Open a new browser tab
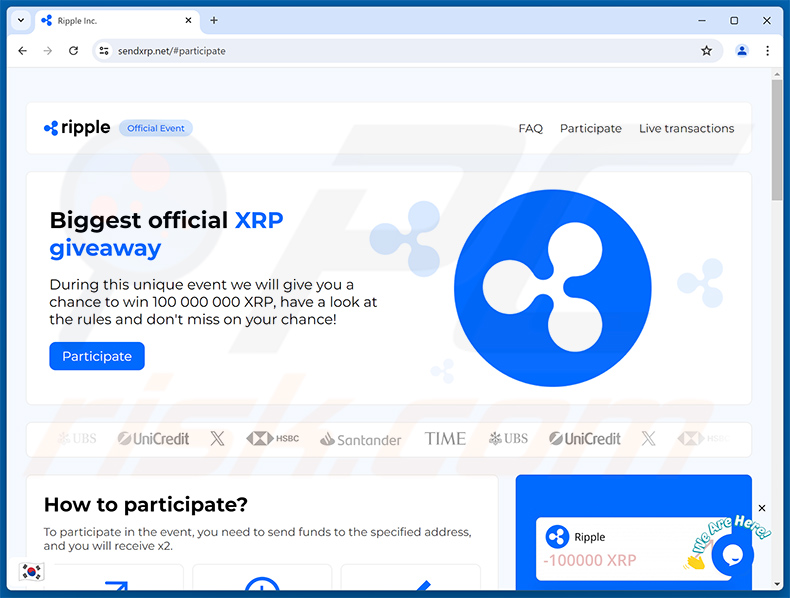 [214, 20]
